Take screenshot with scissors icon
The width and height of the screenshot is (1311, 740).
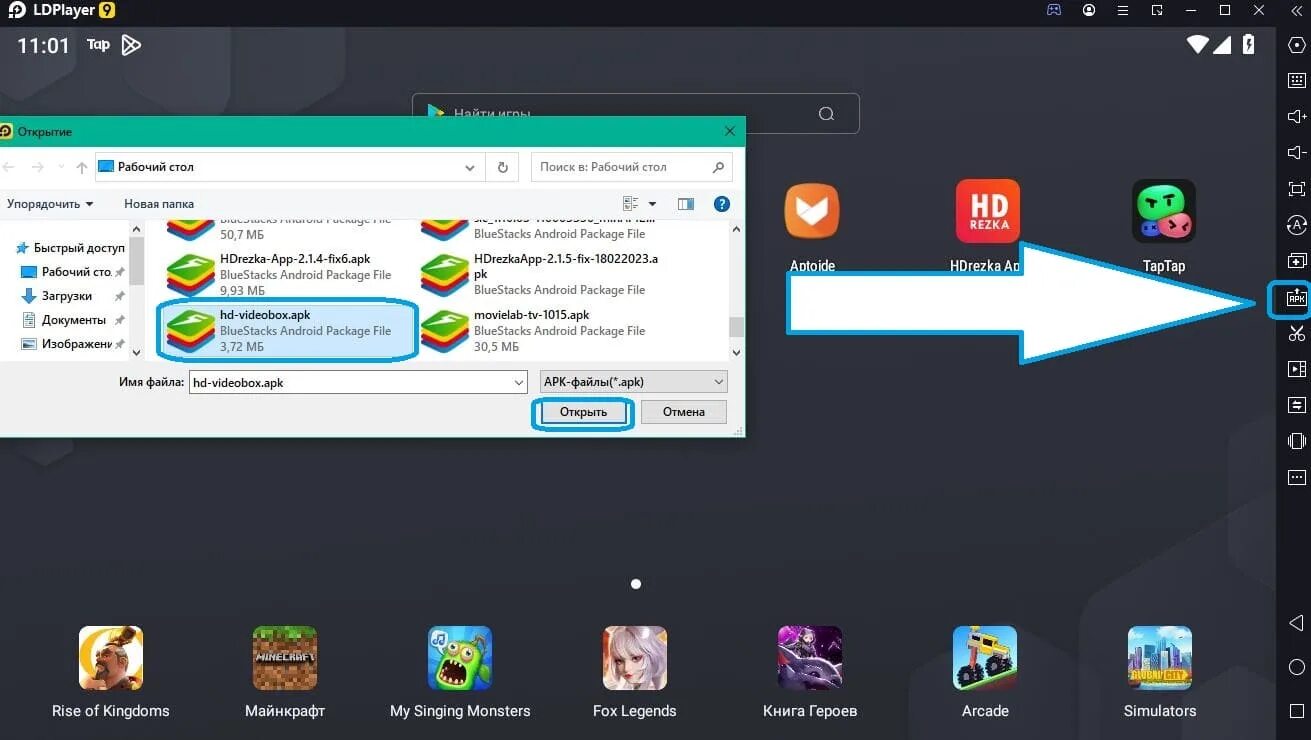1297,333
